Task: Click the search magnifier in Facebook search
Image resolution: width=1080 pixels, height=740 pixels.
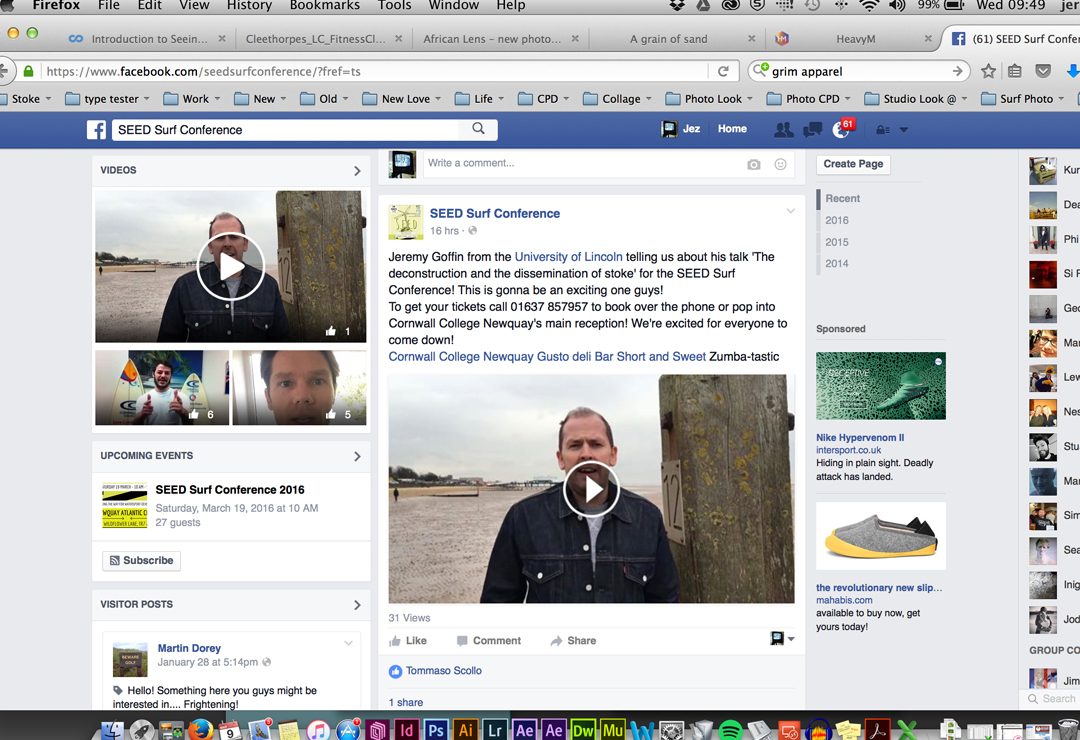Action: [478, 129]
